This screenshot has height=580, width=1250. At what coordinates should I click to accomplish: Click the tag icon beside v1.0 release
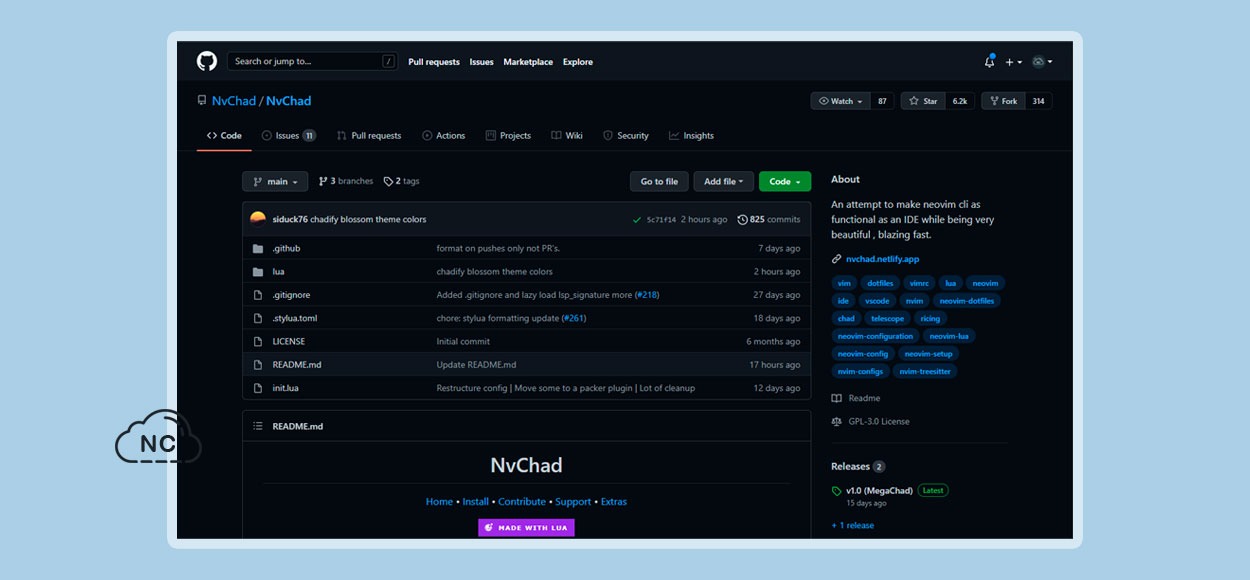(x=837, y=491)
